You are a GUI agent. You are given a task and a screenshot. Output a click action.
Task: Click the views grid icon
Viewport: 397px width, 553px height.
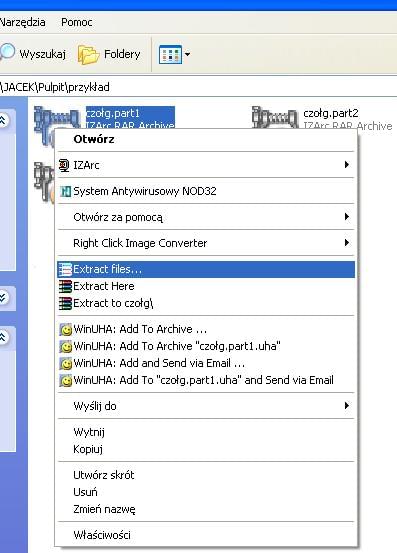pyautogui.click(x=170, y=55)
